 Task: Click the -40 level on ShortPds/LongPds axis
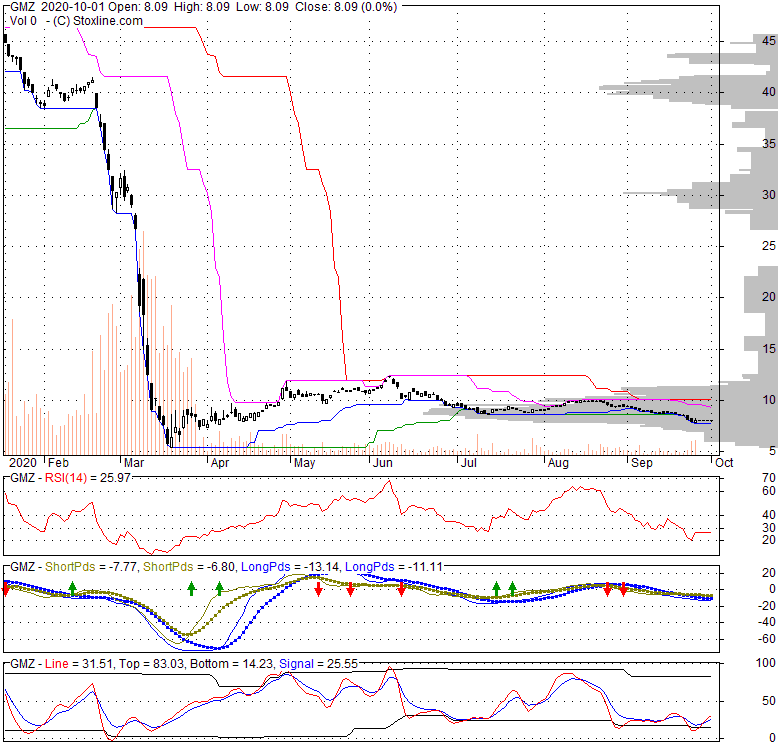[766, 622]
